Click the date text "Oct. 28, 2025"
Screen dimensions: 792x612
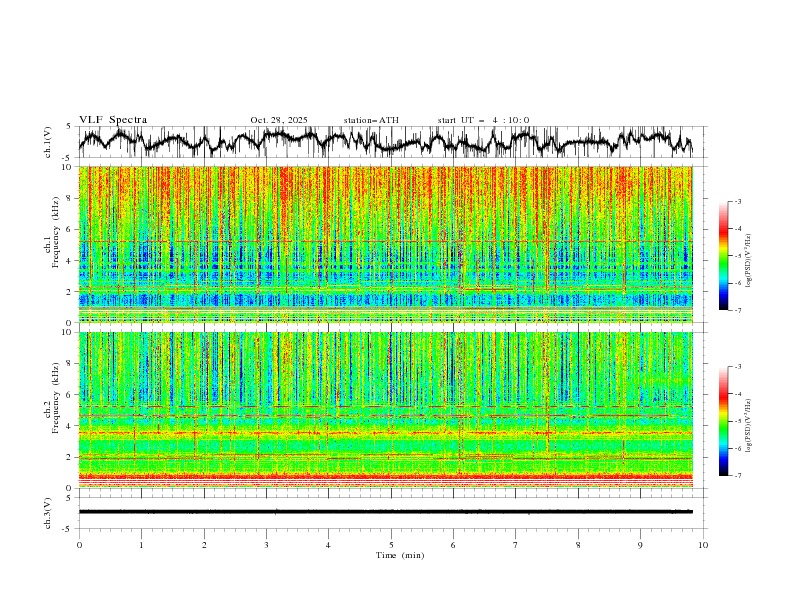point(279,120)
